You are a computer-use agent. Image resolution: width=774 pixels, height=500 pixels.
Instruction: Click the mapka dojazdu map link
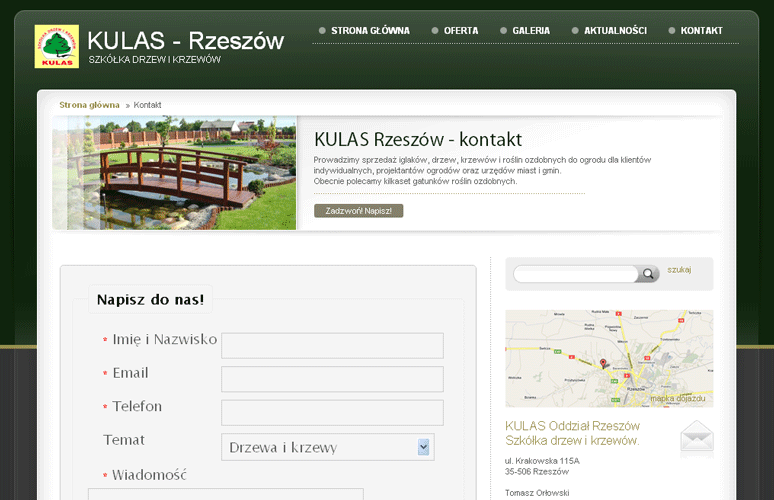coord(678,398)
